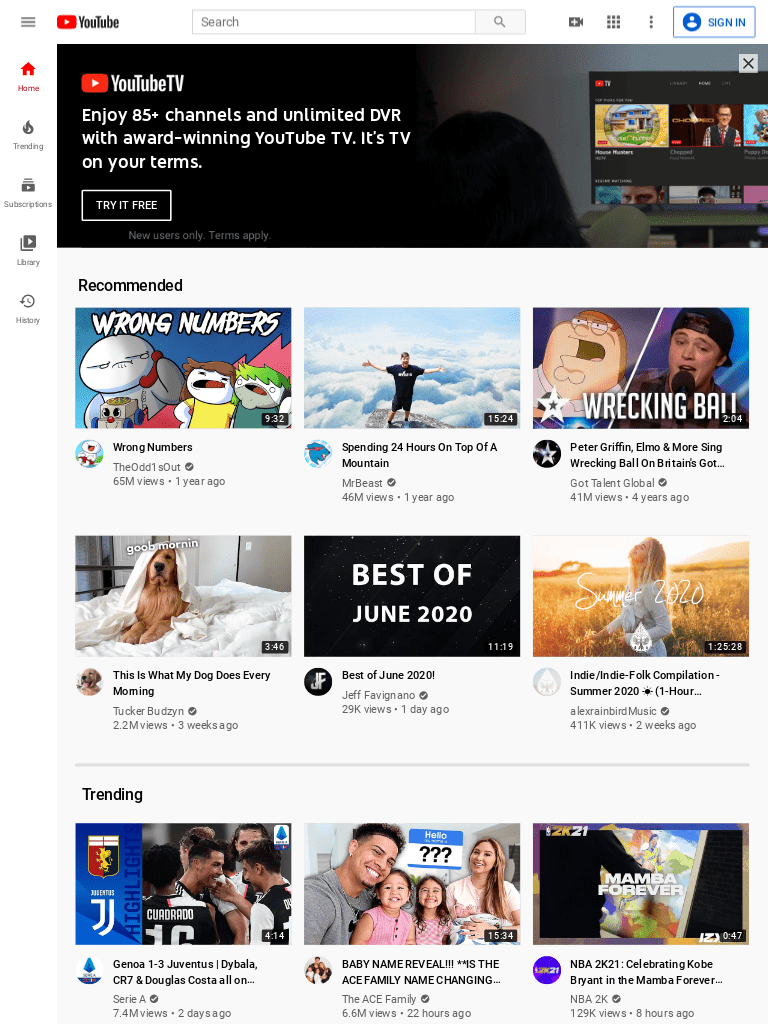Open The ACE Family channel name link
768x1024 pixels.
(x=379, y=999)
